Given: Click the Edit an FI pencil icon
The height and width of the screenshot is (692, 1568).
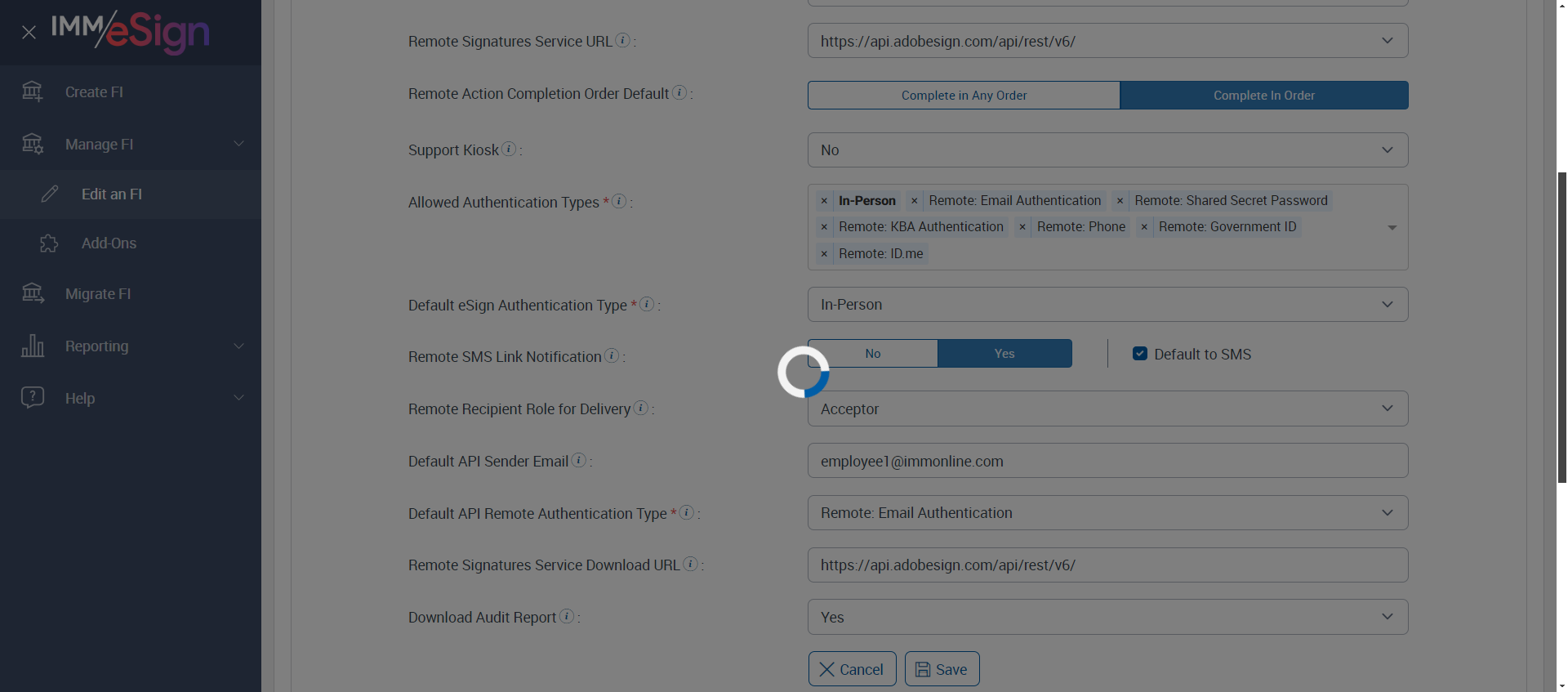Looking at the screenshot, I should (50, 194).
